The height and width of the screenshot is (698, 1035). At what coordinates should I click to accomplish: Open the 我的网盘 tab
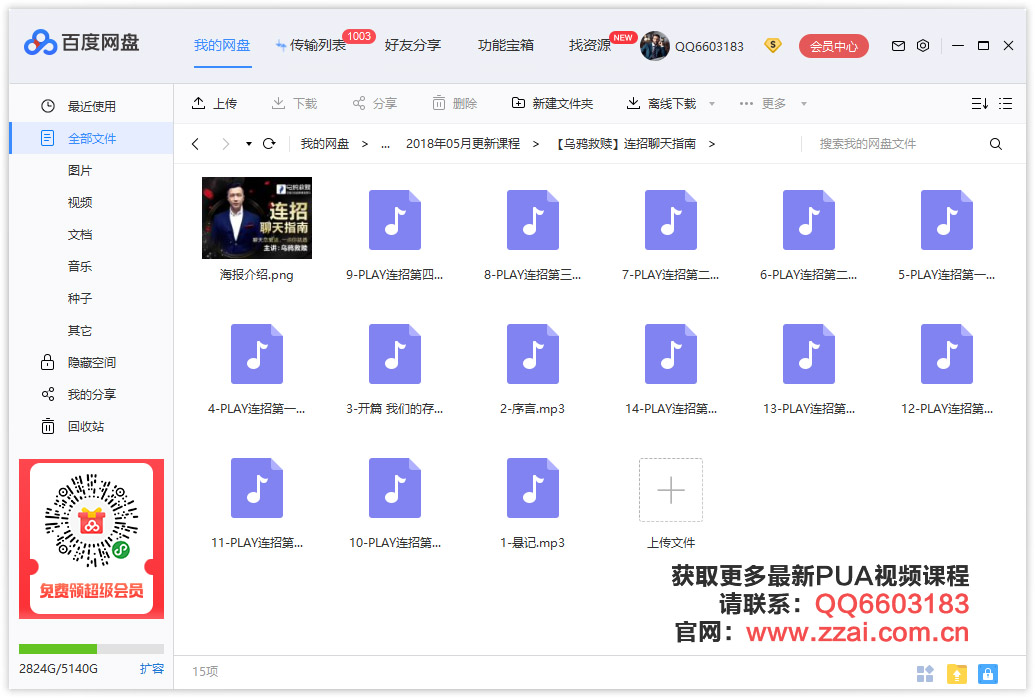tap(222, 45)
